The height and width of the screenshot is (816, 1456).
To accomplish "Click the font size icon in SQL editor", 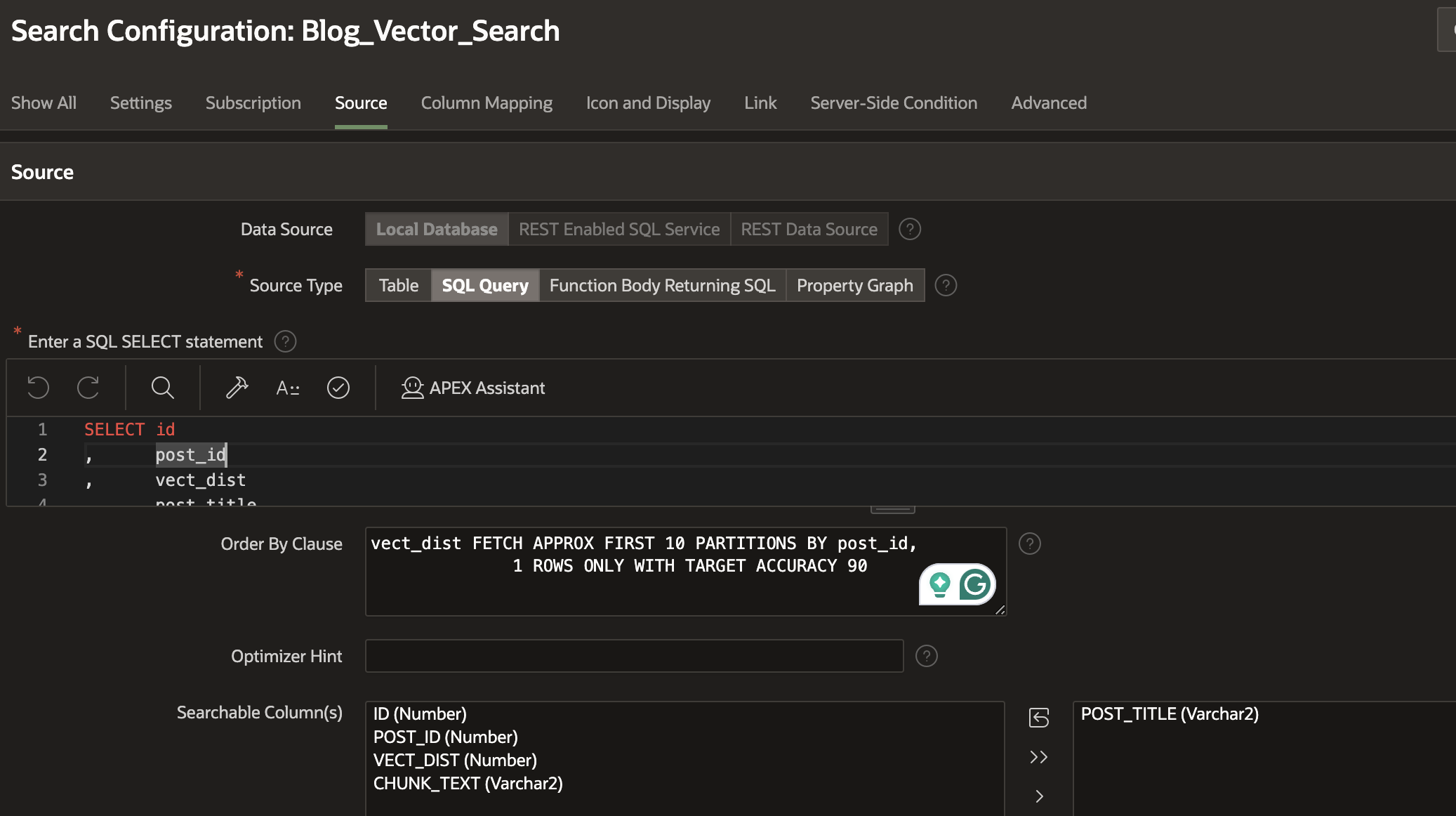I will click(x=289, y=388).
